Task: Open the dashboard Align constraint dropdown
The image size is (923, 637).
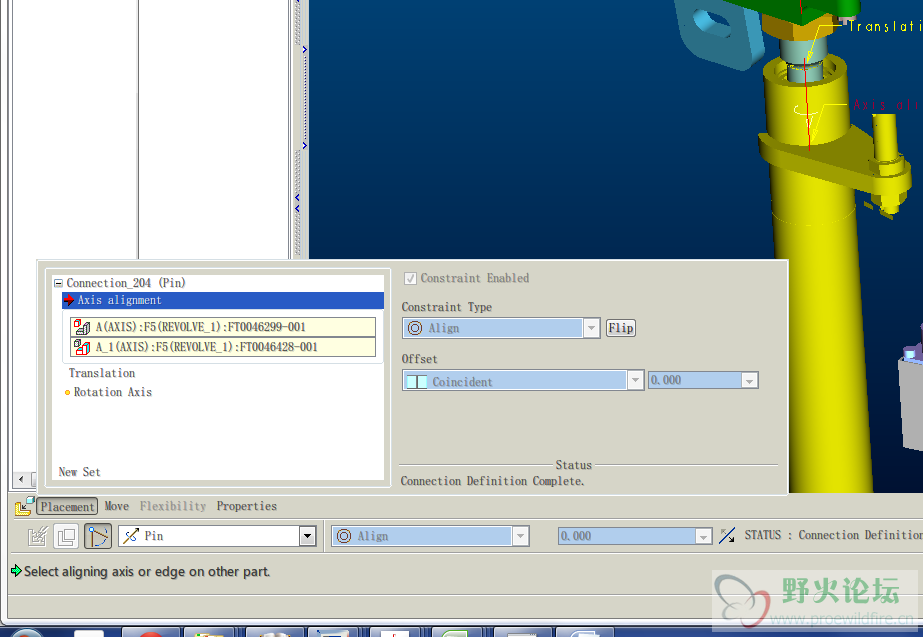Action: pos(520,536)
